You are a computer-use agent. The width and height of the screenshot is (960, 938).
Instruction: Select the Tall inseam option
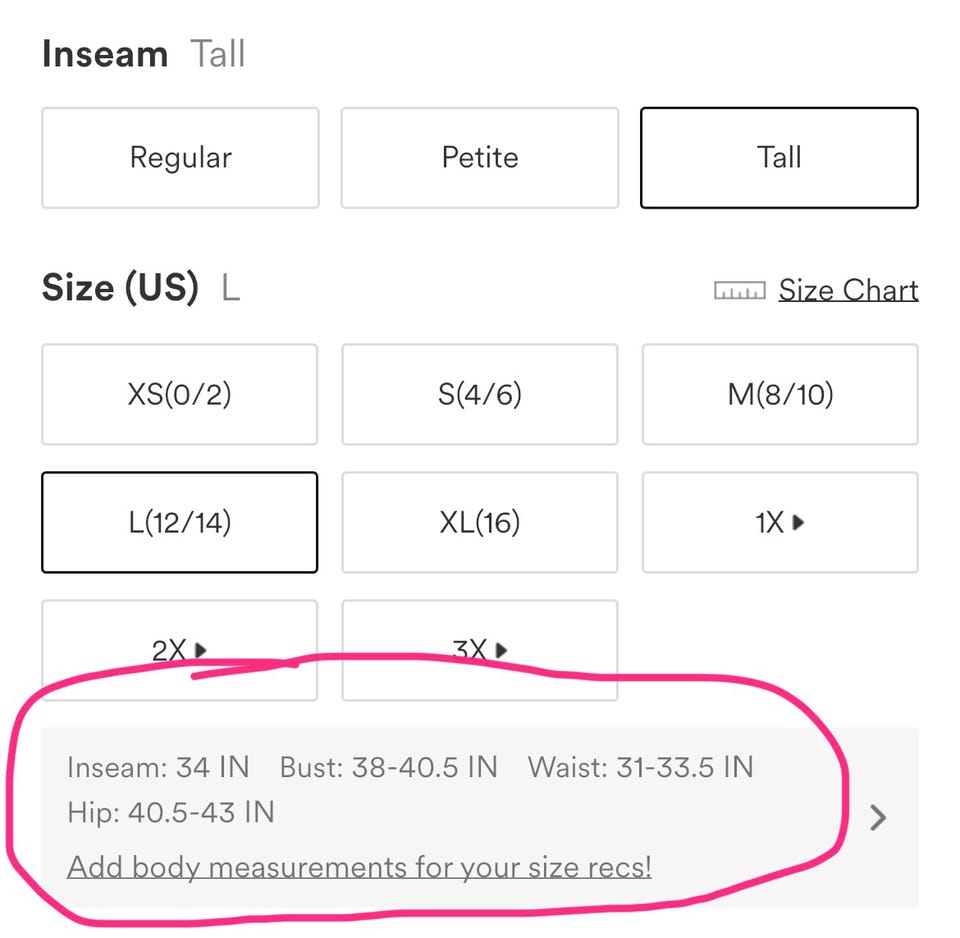click(x=779, y=158)
